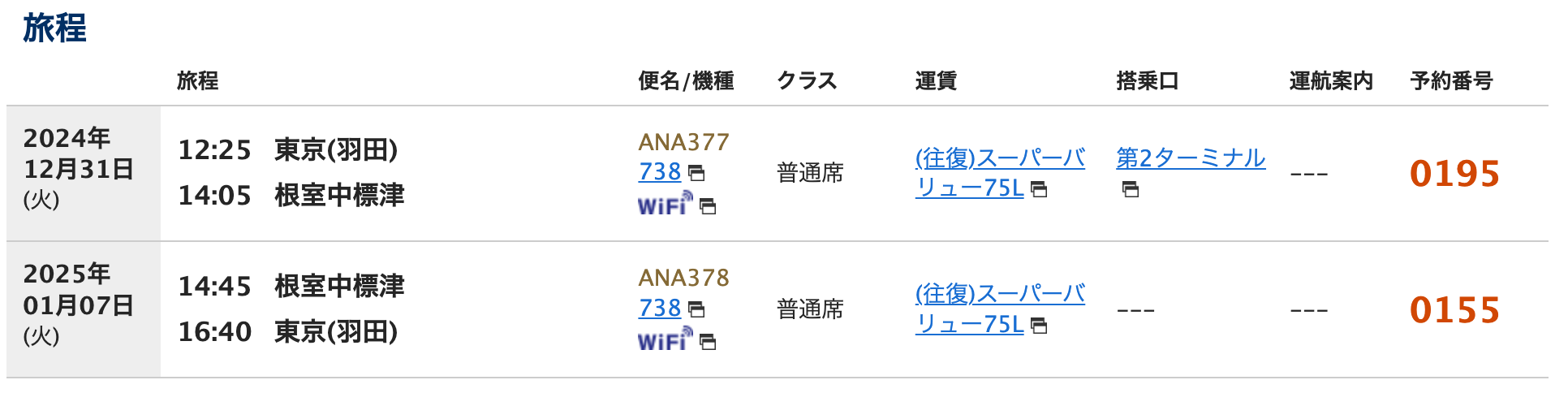Viewport: 1568px width, 393px height.
Task: Click the popup icon beside ANA378's 738
Action: click(x=696, y=309)
